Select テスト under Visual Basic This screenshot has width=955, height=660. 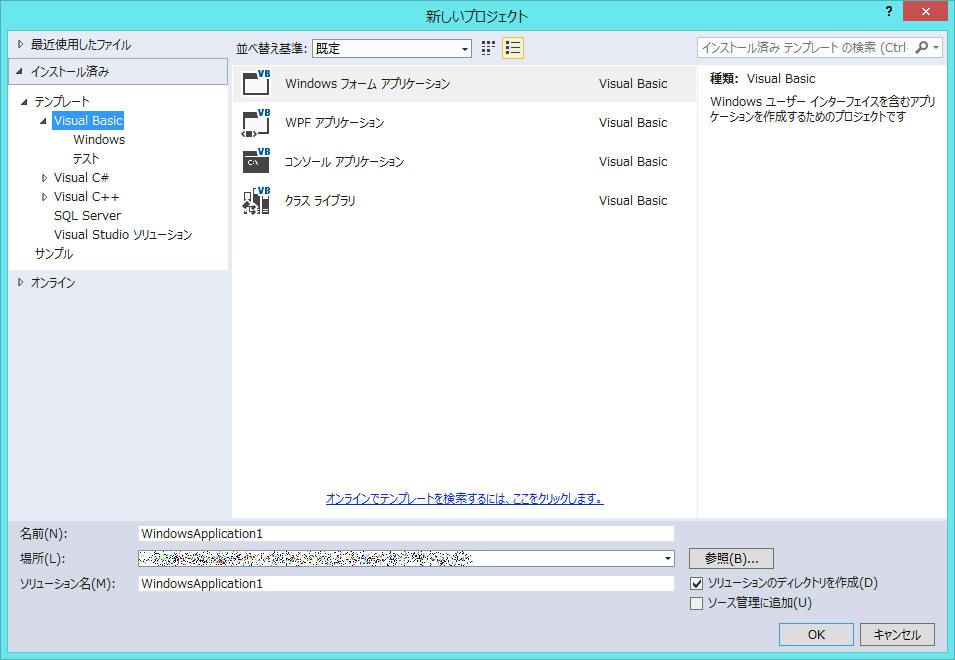point(86,158)
